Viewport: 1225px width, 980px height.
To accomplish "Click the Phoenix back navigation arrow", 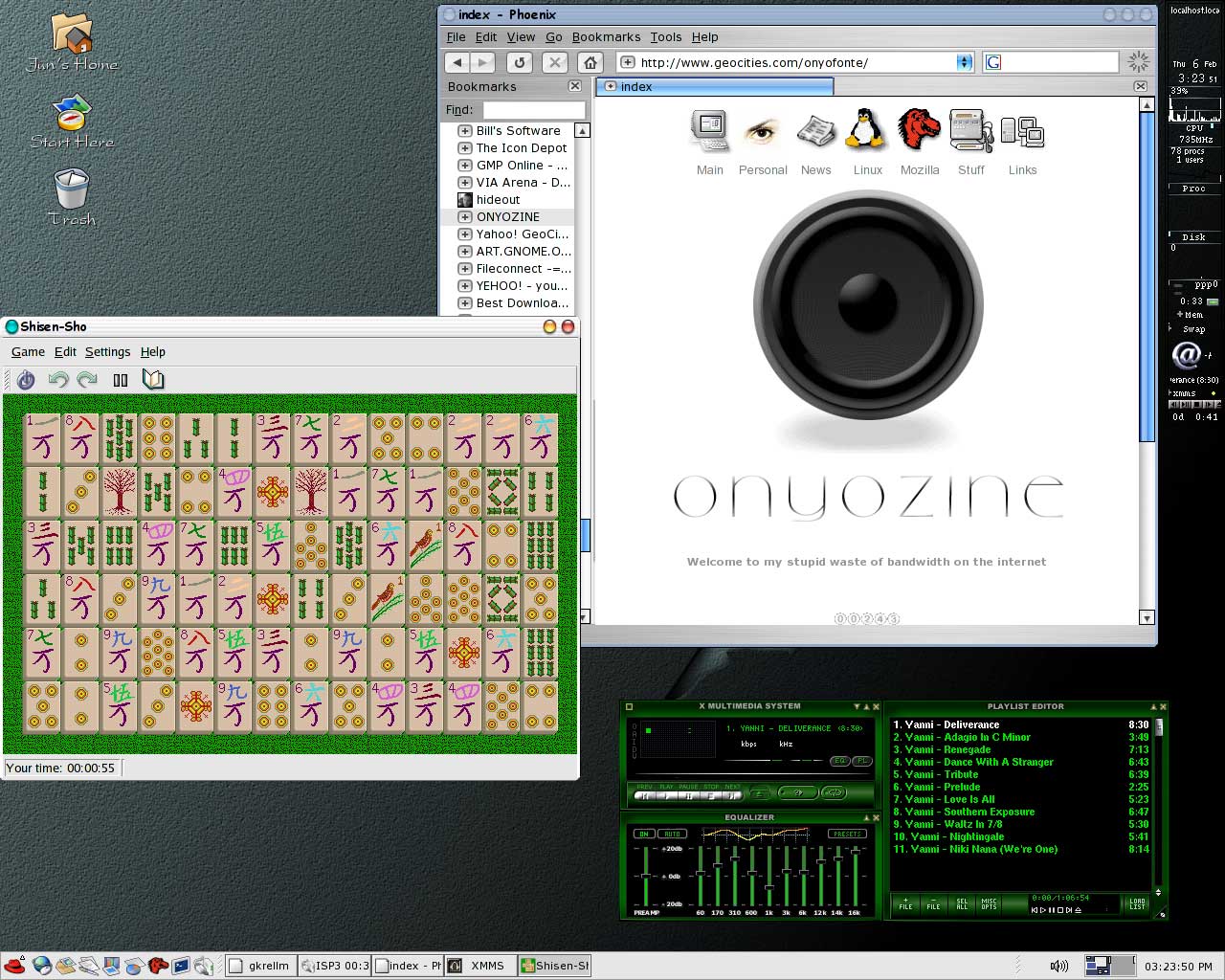I will point(457,62).
